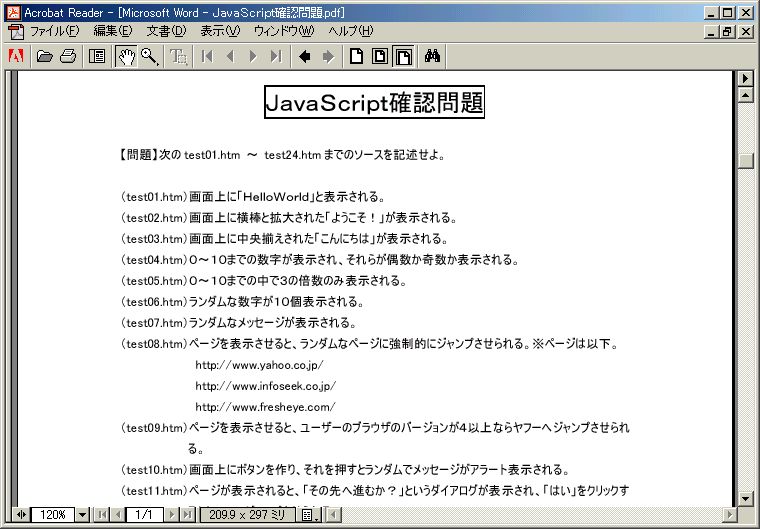Open the 編集(E) menu
The image size is (760, 529).
click(x=112, y=31)
